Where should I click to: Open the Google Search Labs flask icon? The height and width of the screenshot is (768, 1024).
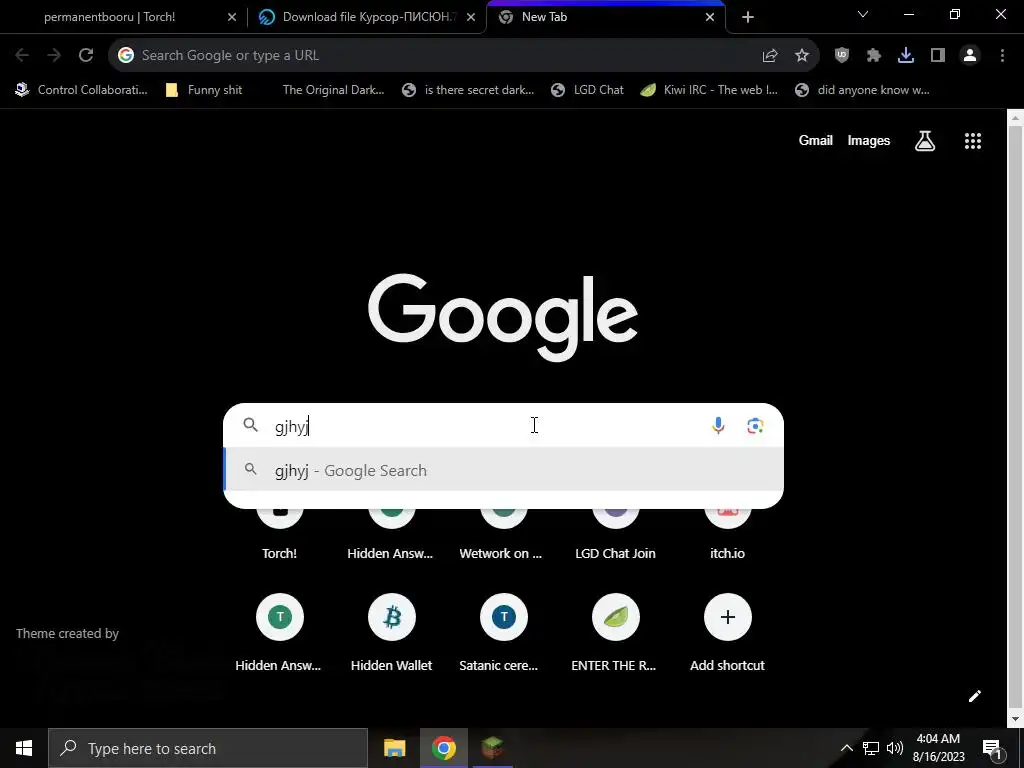point(925,140)
